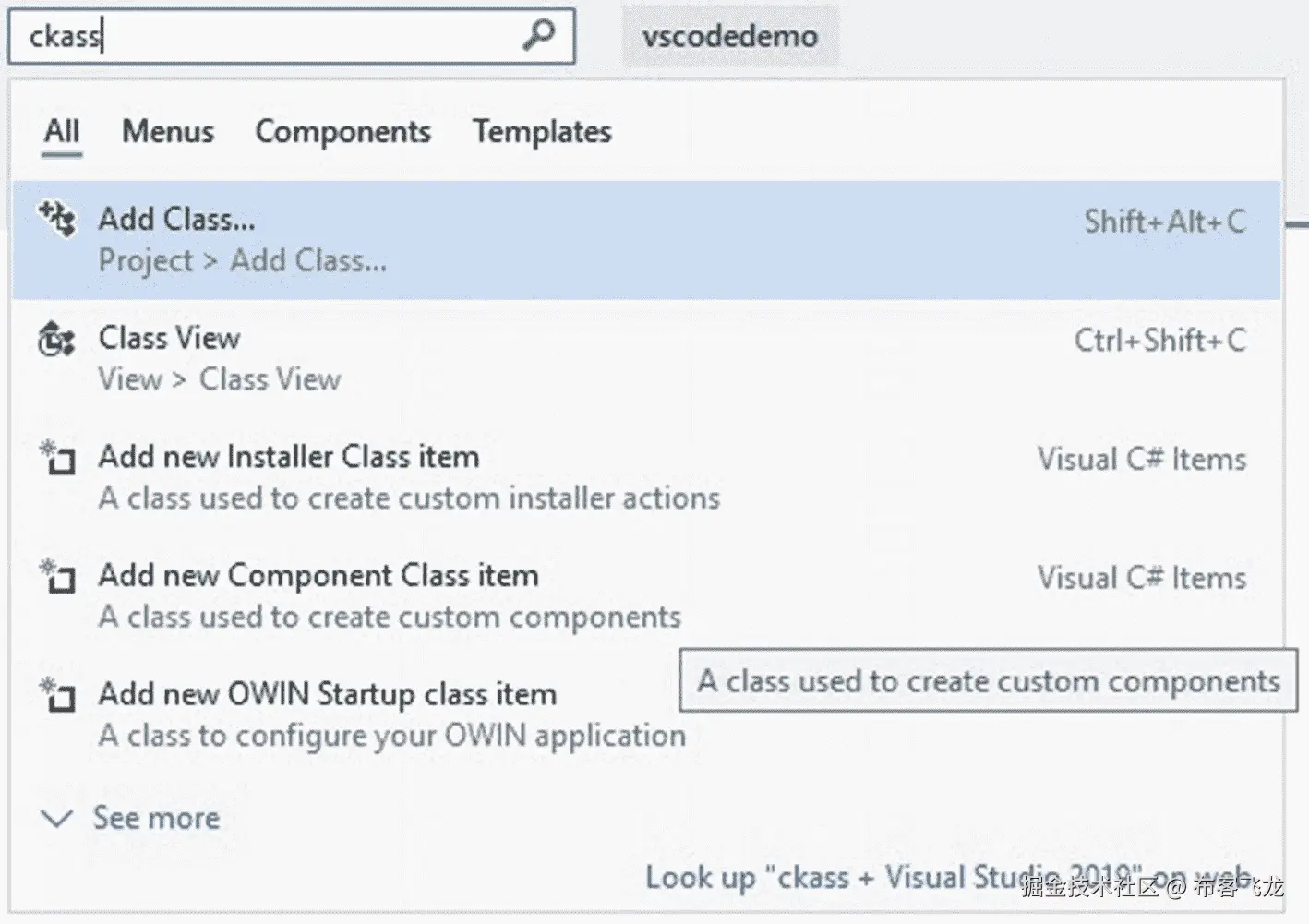
Task: Open Class View from search results
Action: [x=170, y=339]
